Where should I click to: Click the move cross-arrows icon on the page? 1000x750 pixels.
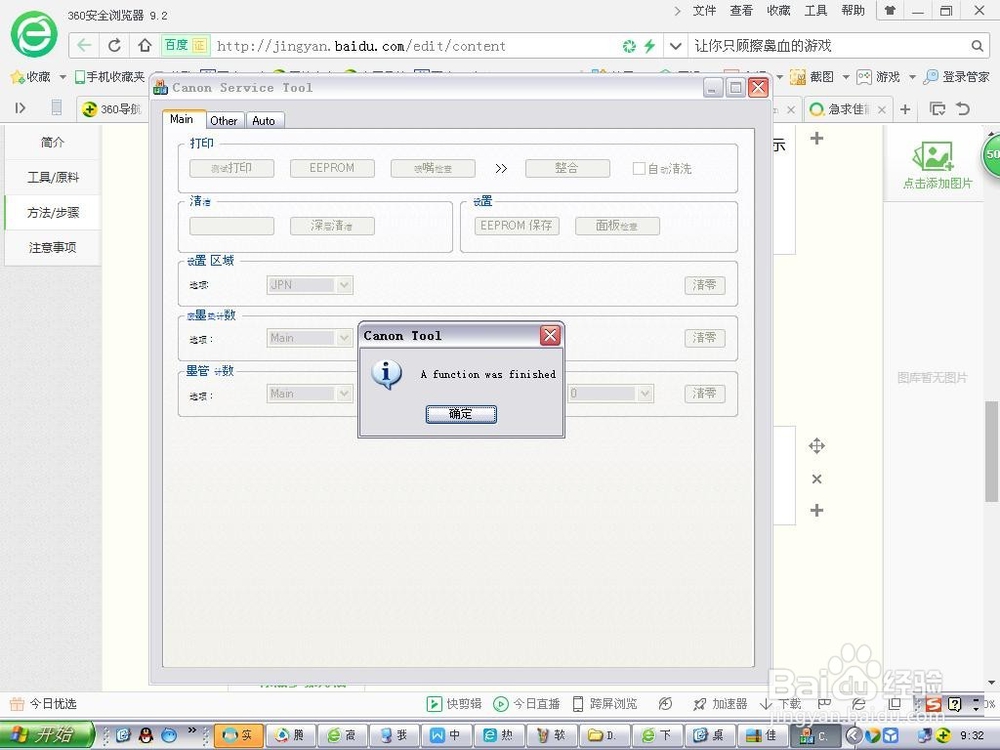(x=817, y=446)
